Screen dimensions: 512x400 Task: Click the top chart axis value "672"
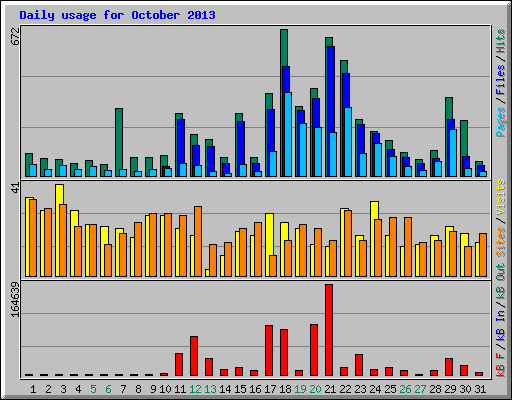[x=15, y=36]
